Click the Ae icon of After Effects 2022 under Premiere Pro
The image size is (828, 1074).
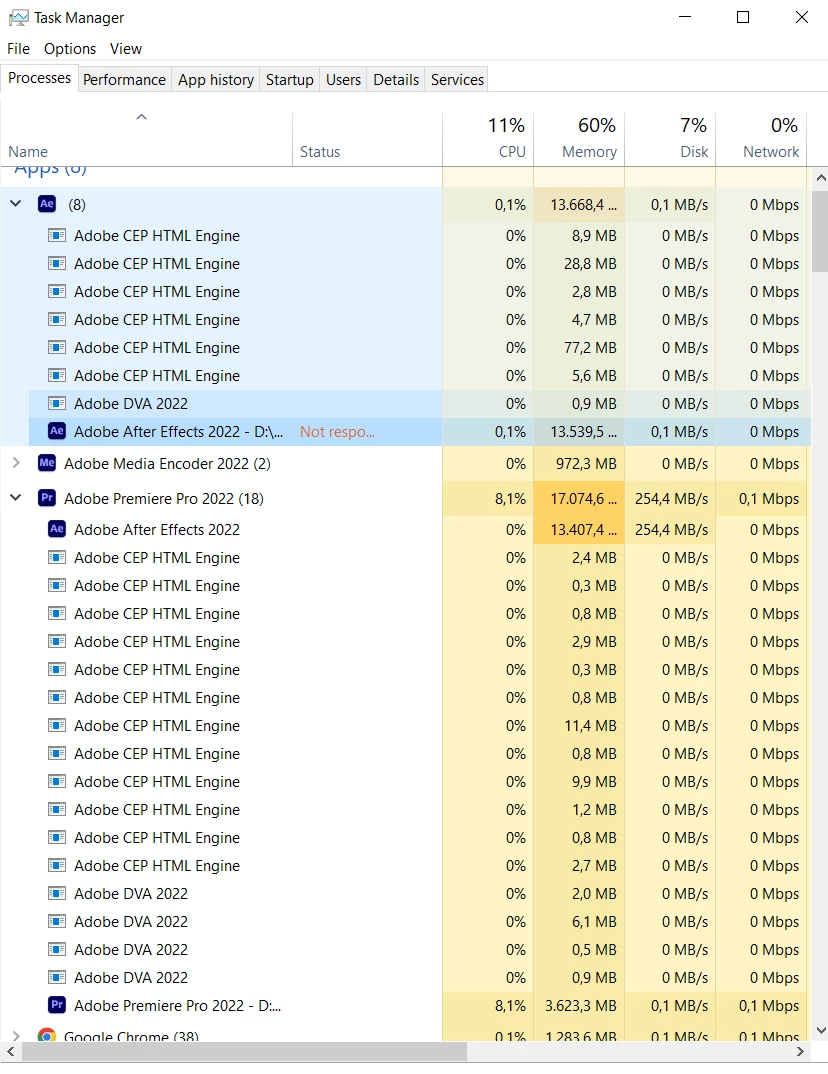[57, 529]
